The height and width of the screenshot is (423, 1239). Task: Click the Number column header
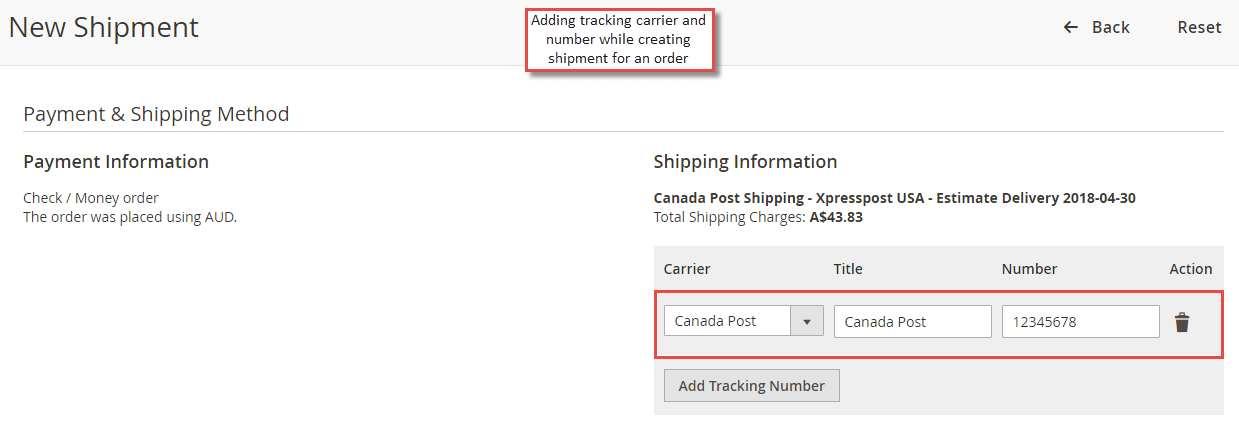coord(1029,269)
